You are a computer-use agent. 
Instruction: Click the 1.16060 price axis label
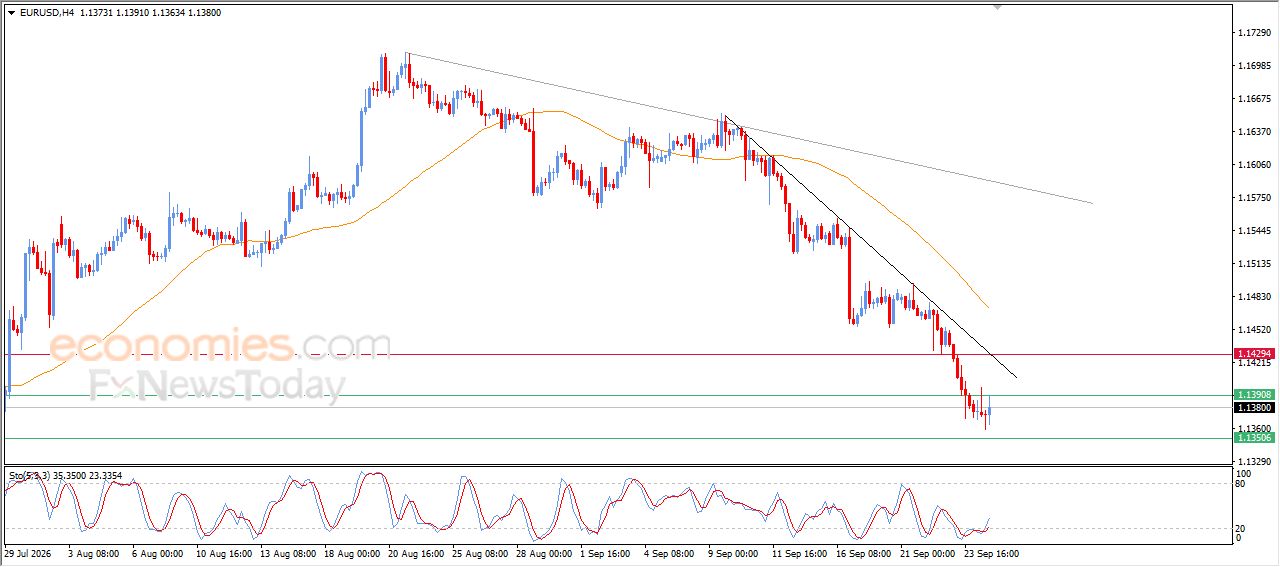point(1253,165)
